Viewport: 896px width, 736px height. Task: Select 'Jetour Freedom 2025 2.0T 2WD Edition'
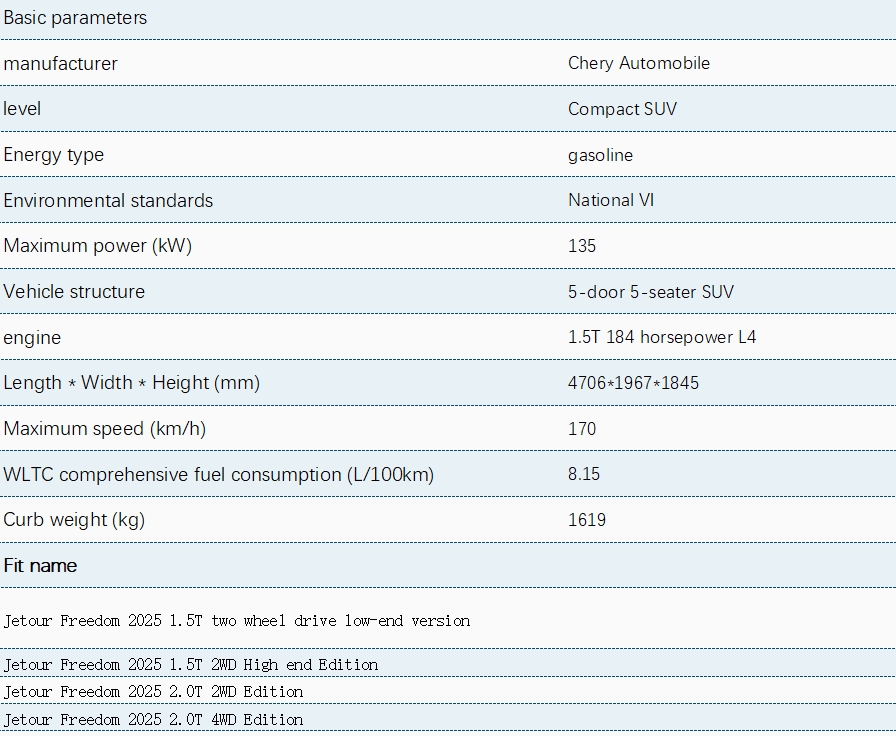153,691
